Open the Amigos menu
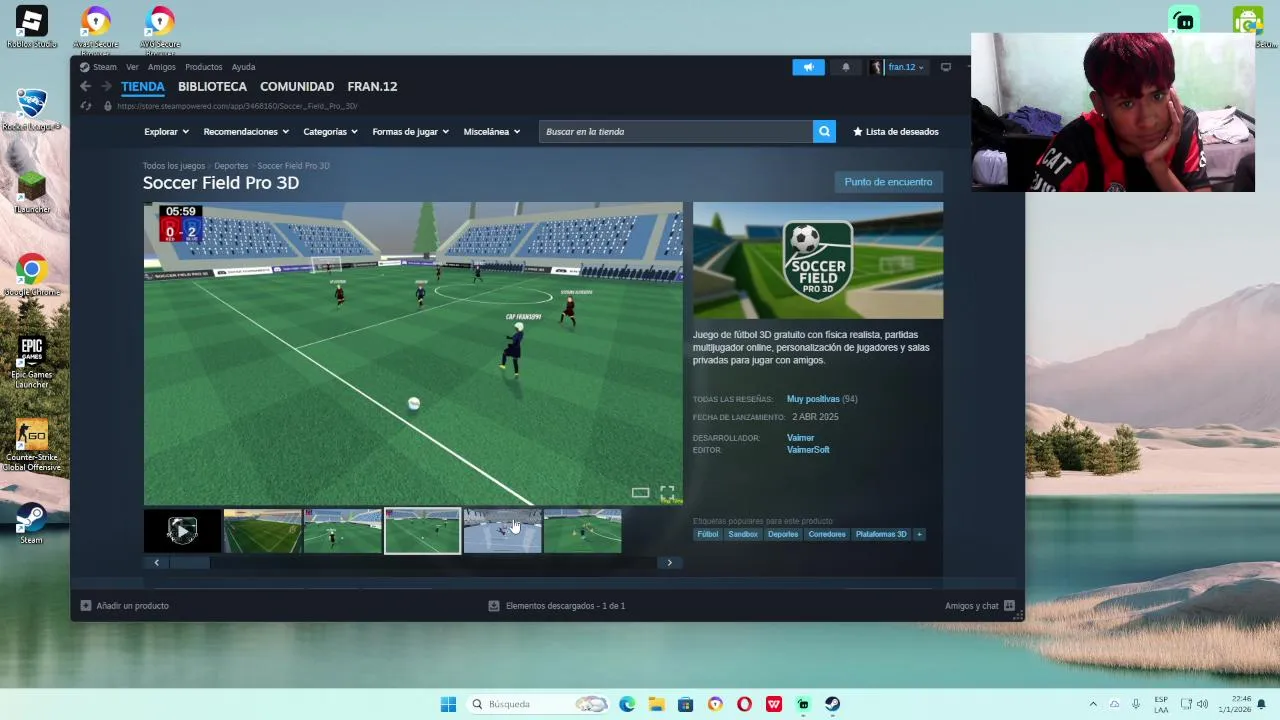 [x=161, y=67]
